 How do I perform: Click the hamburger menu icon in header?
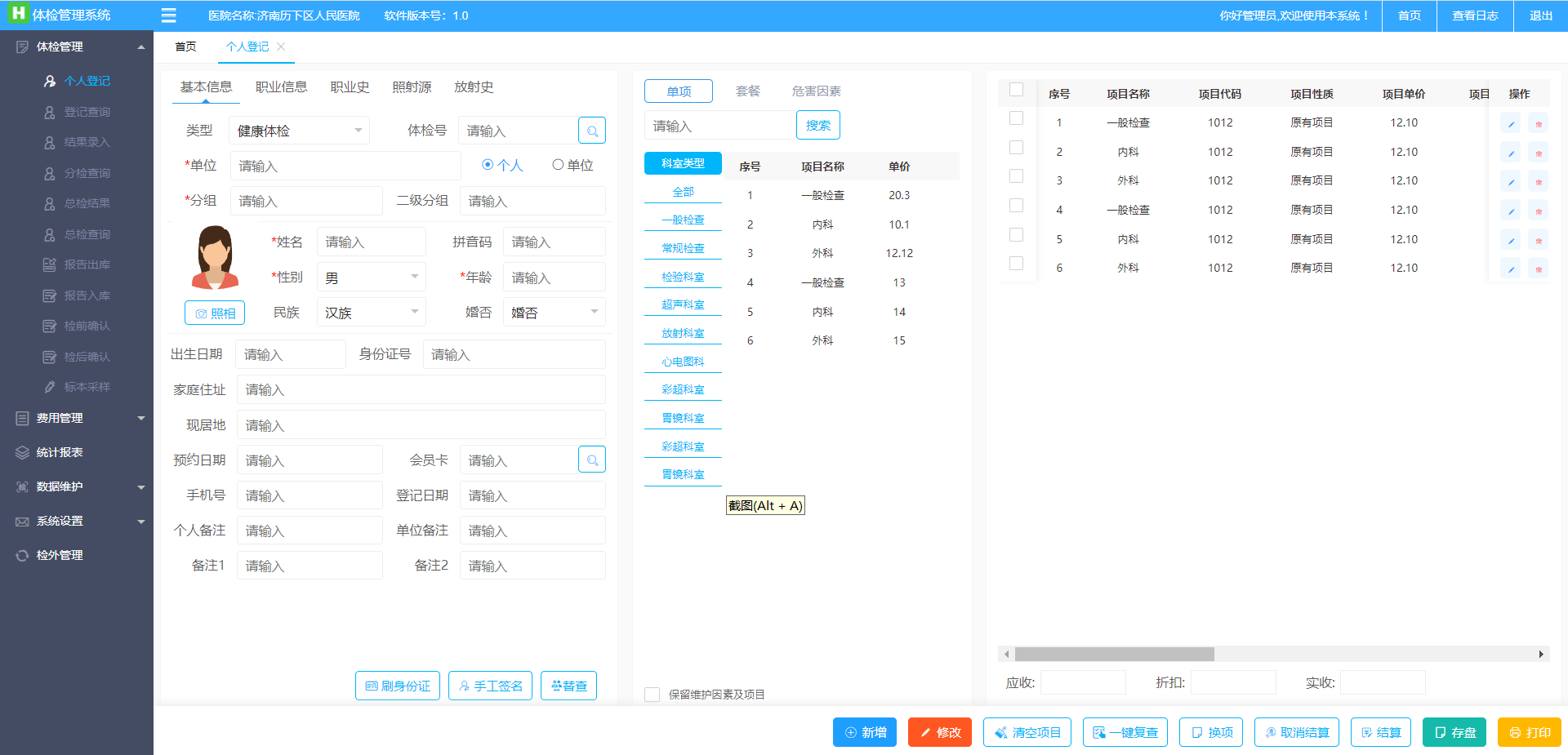pos(169,16)
